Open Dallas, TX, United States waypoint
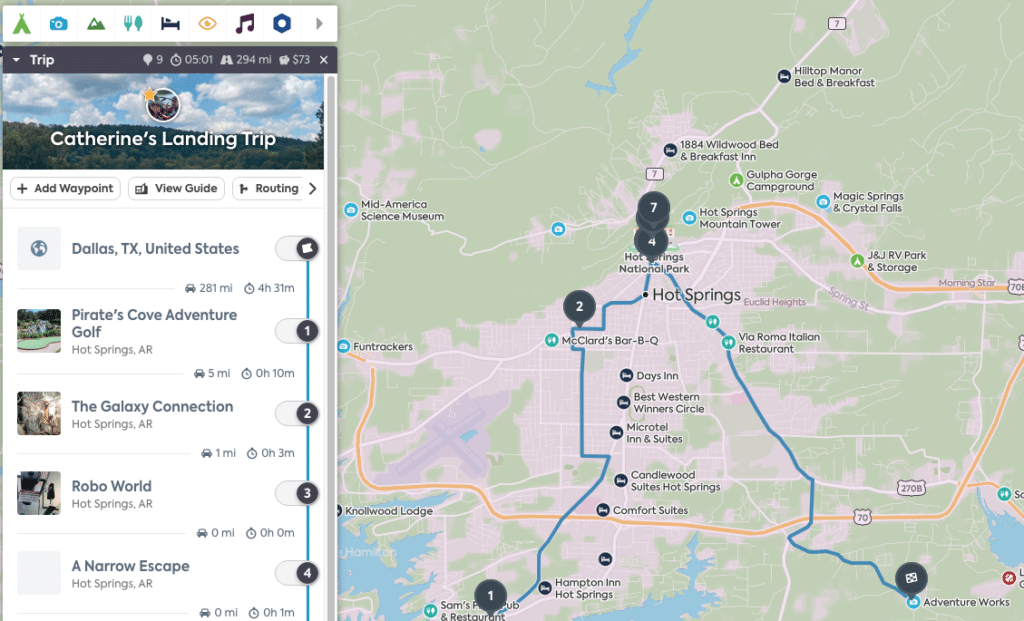The height and width of the screenshot is (621, 1024). pyautogui.click(x=155, y=249)
